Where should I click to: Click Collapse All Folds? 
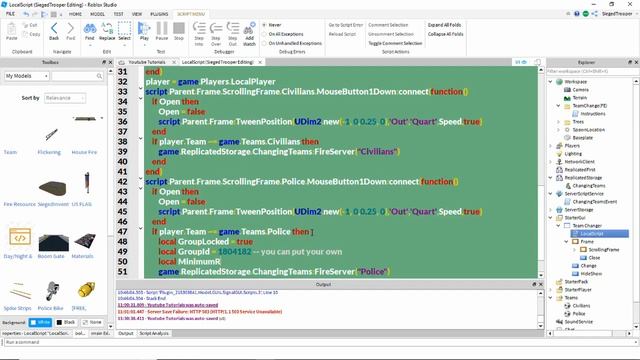[445, 34]
